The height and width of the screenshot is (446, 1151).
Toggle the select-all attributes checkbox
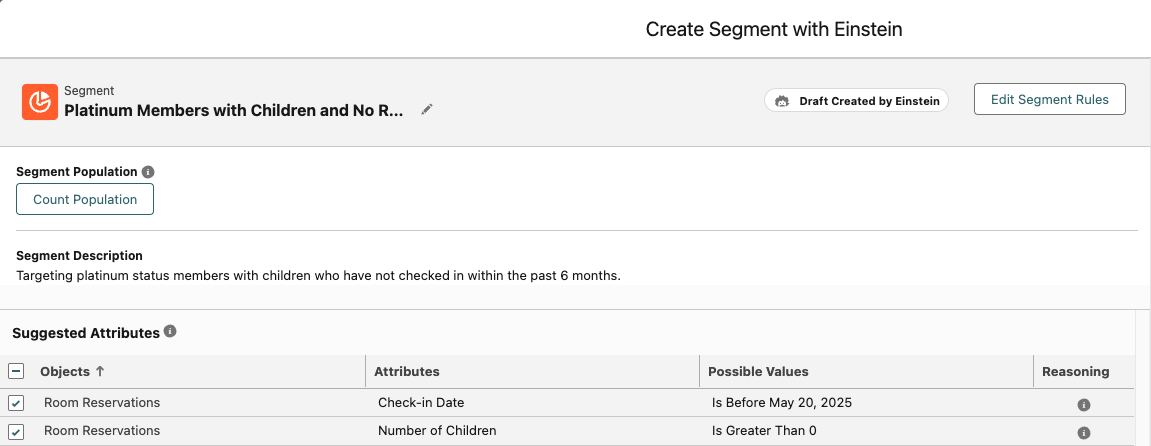[17, 372]
